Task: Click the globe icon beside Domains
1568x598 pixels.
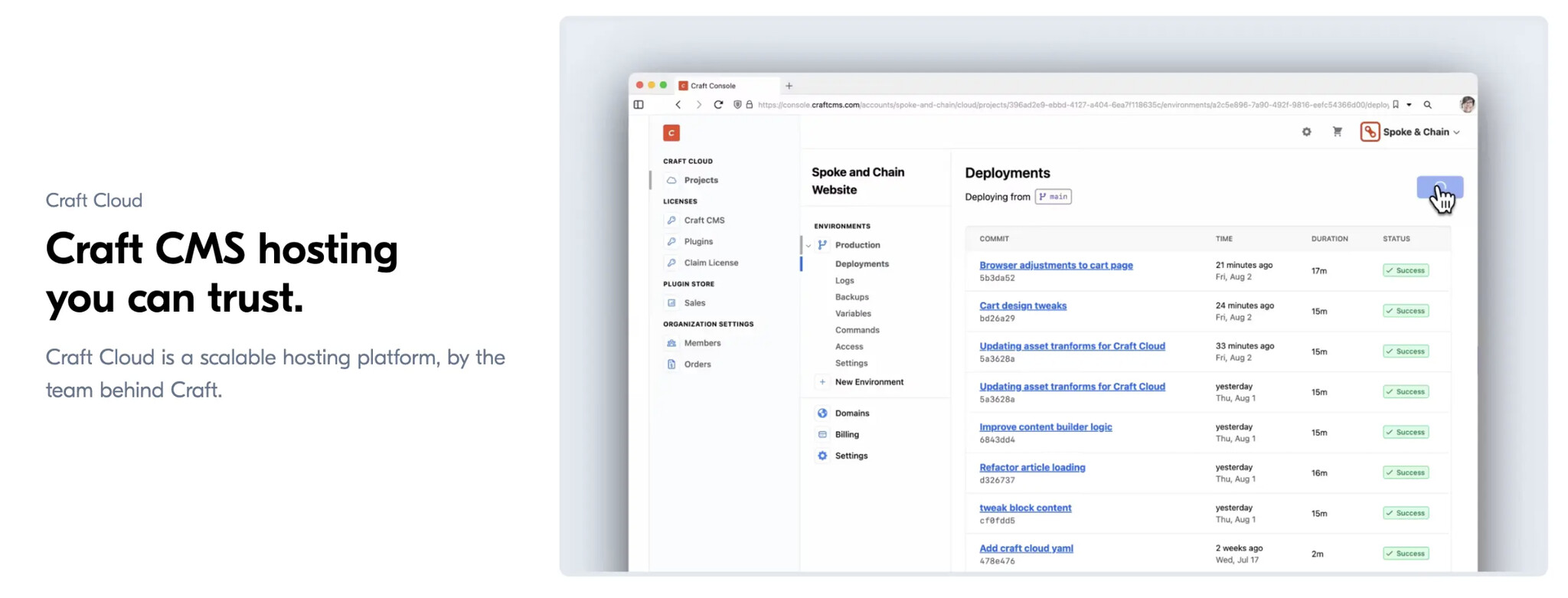Action: pyautogui.click(x=822, y=413)
